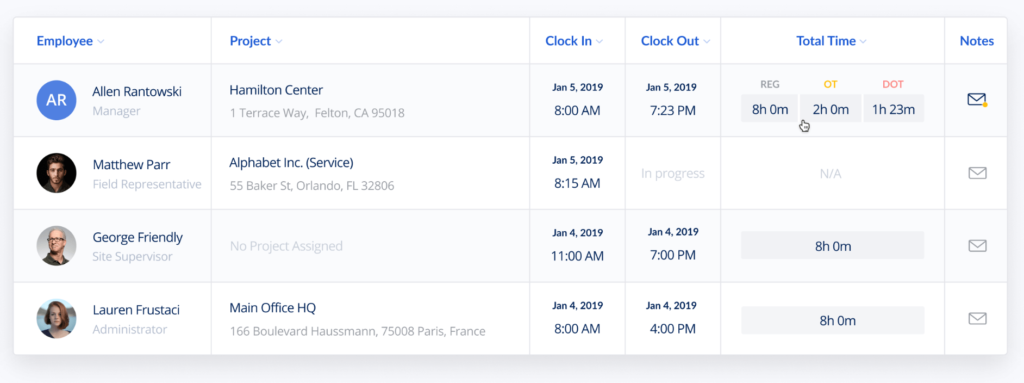This screenshot has height=383, width=1024.
Task: Open Lauren Frustaci's notes envelope icon
Action: [977, 318]
